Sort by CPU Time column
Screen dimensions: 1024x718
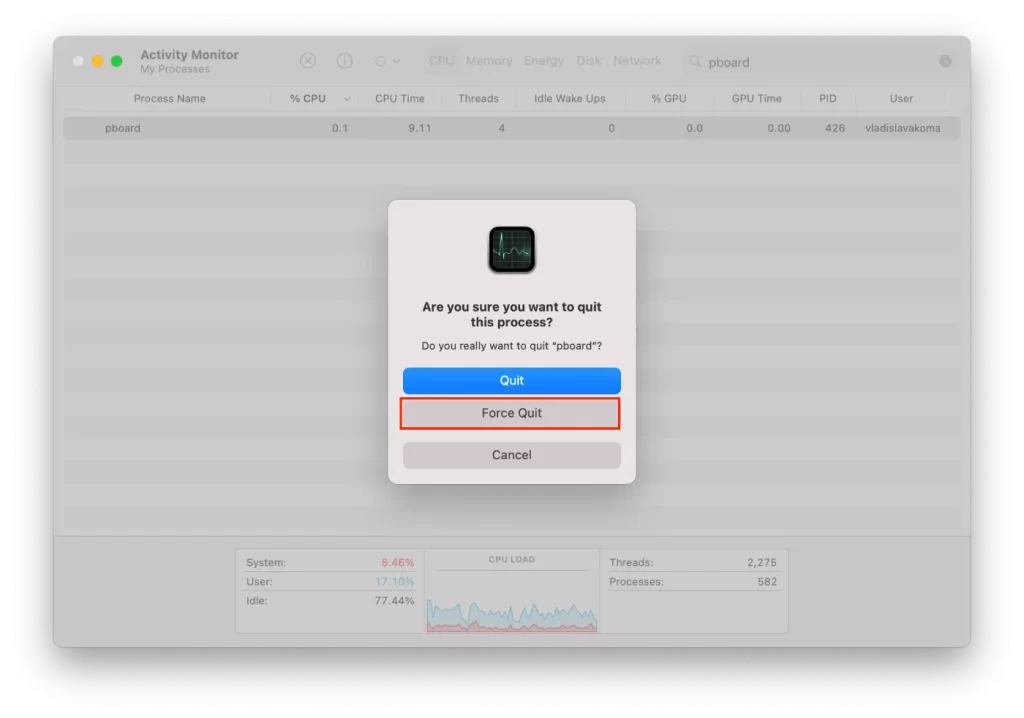point(400,99)
